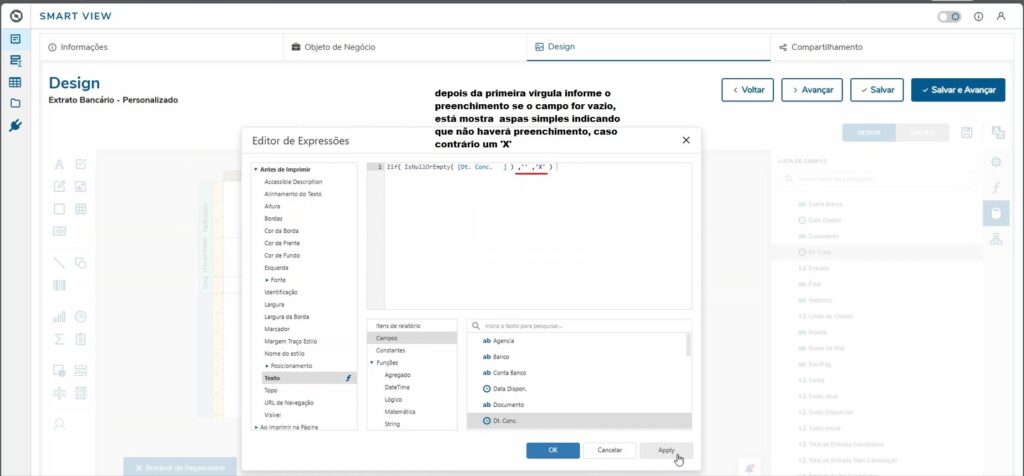This screenshot has height=476, width=1024.
Task: Collapse the Funções category
Action: tap(372, 362)
